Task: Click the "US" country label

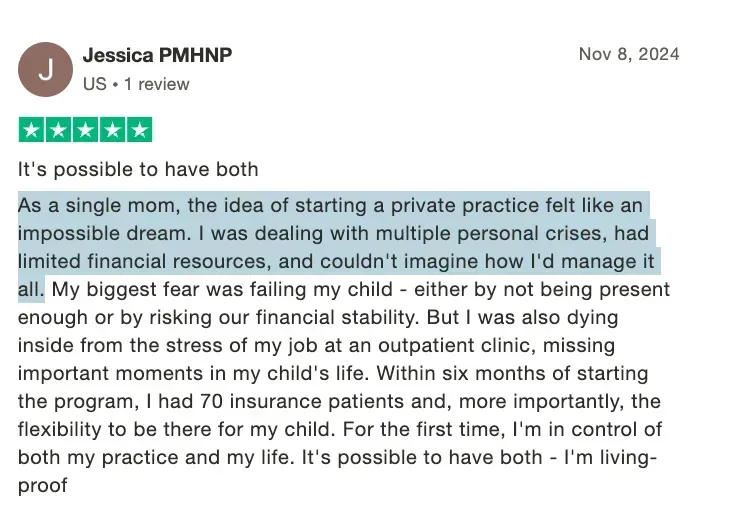Action: click(94, 84)
